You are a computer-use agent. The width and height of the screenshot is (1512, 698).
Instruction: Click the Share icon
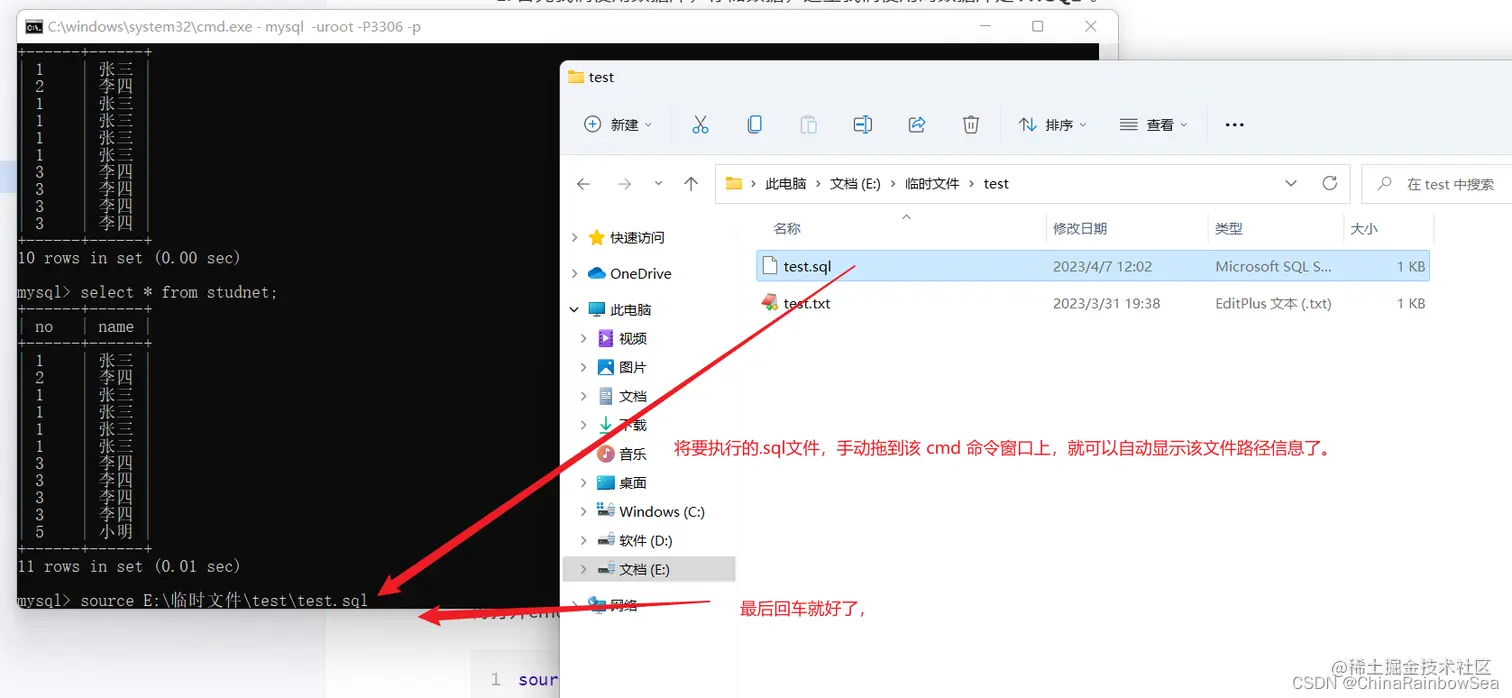pyautogui.click(x=916, y=124)
